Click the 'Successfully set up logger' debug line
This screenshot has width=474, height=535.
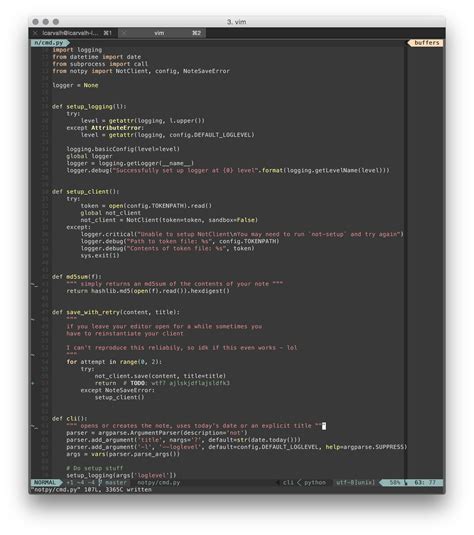[x=228, y=171]
